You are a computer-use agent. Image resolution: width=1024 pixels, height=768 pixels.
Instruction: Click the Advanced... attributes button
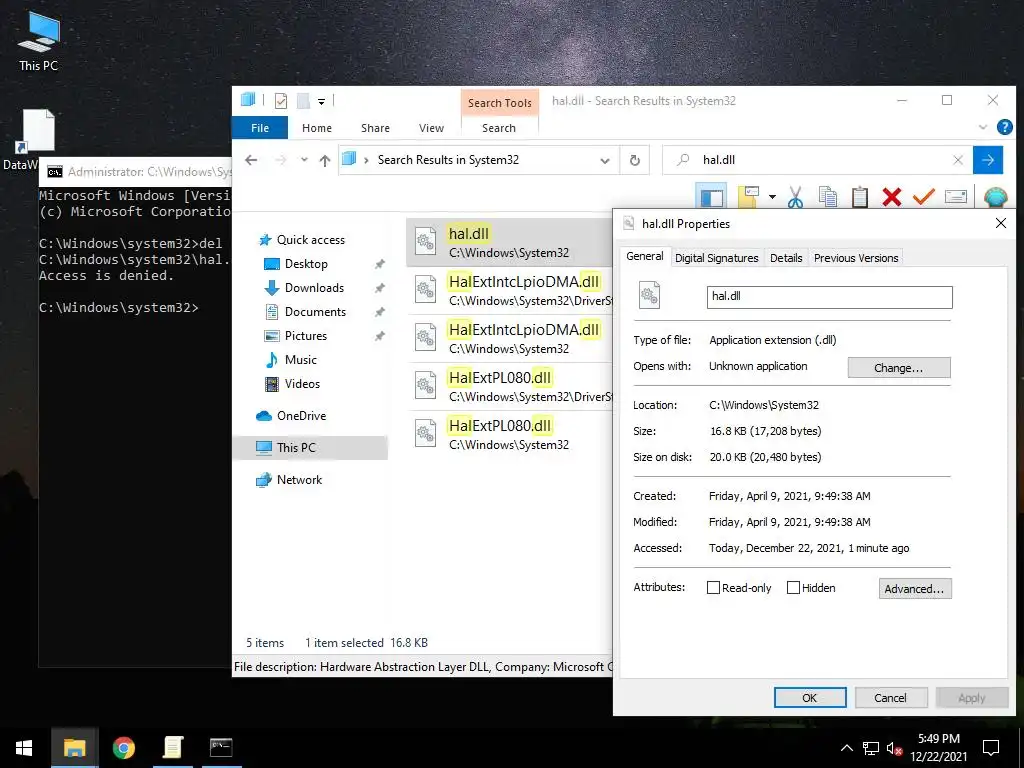pos(914,588)
